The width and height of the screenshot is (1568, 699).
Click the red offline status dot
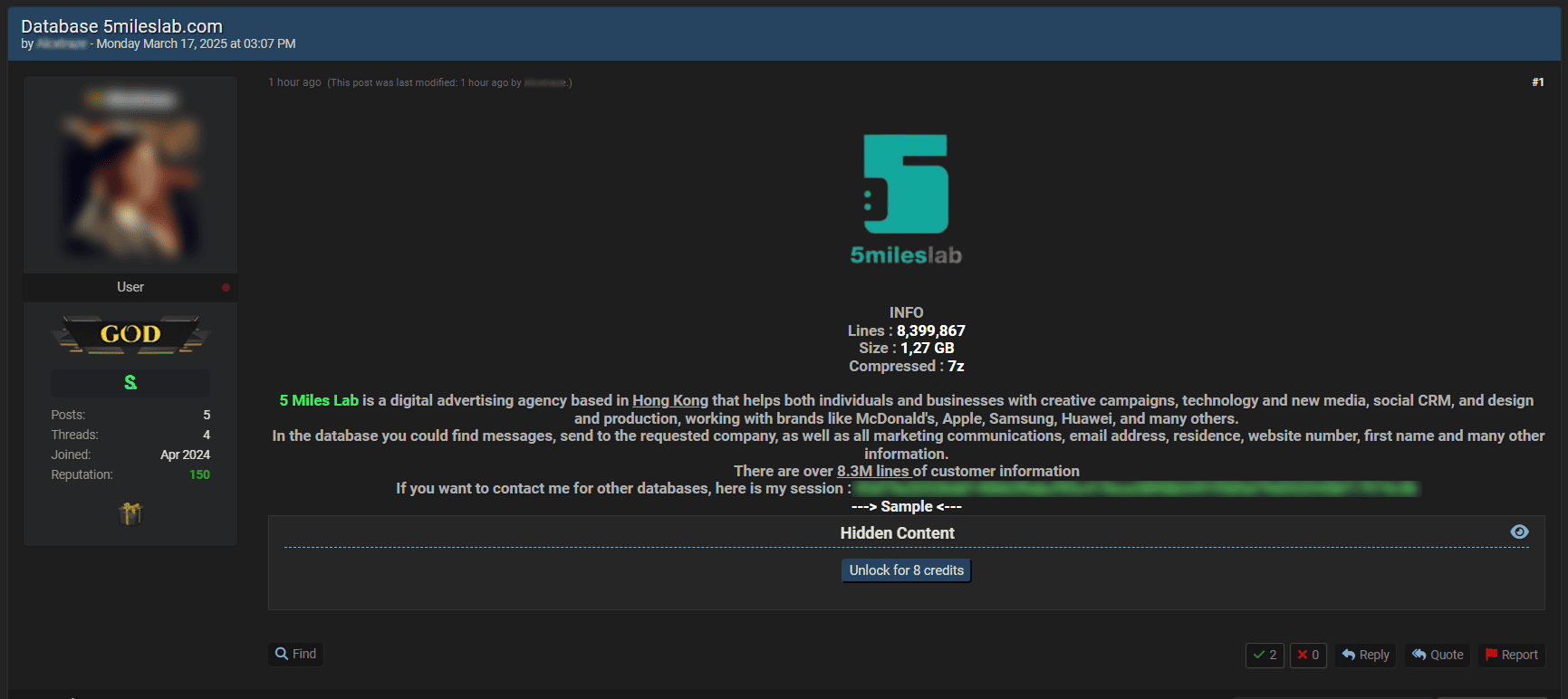point(226,287)
